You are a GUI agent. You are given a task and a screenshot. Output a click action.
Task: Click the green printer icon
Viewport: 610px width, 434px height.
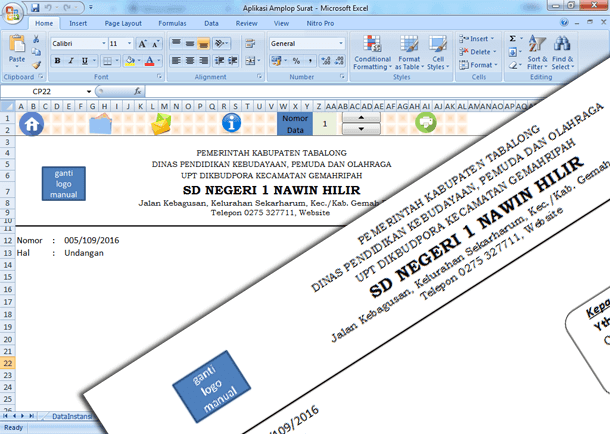(426, 122)
